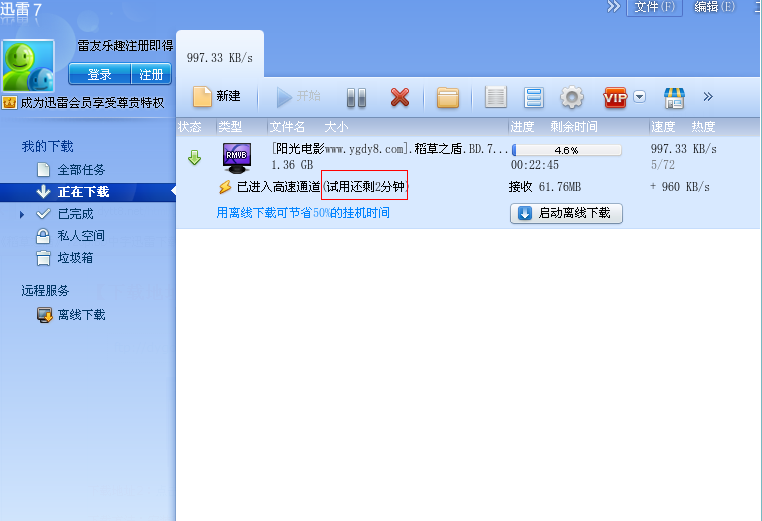Screen dimensions: 762x521
Task: Open 私人空间 in the sidebar
Action: [x=81, y=236]
